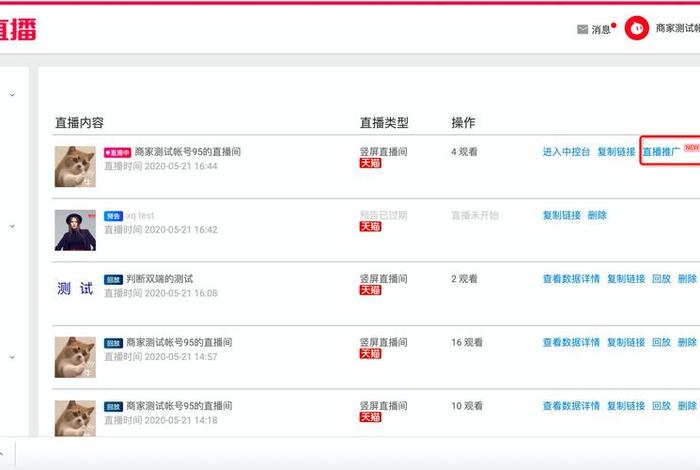Open 回放 link for the 14:57 broadcast
Image resolution: width=700 pixels, height=470 pixels.
[x=661, y=342]
